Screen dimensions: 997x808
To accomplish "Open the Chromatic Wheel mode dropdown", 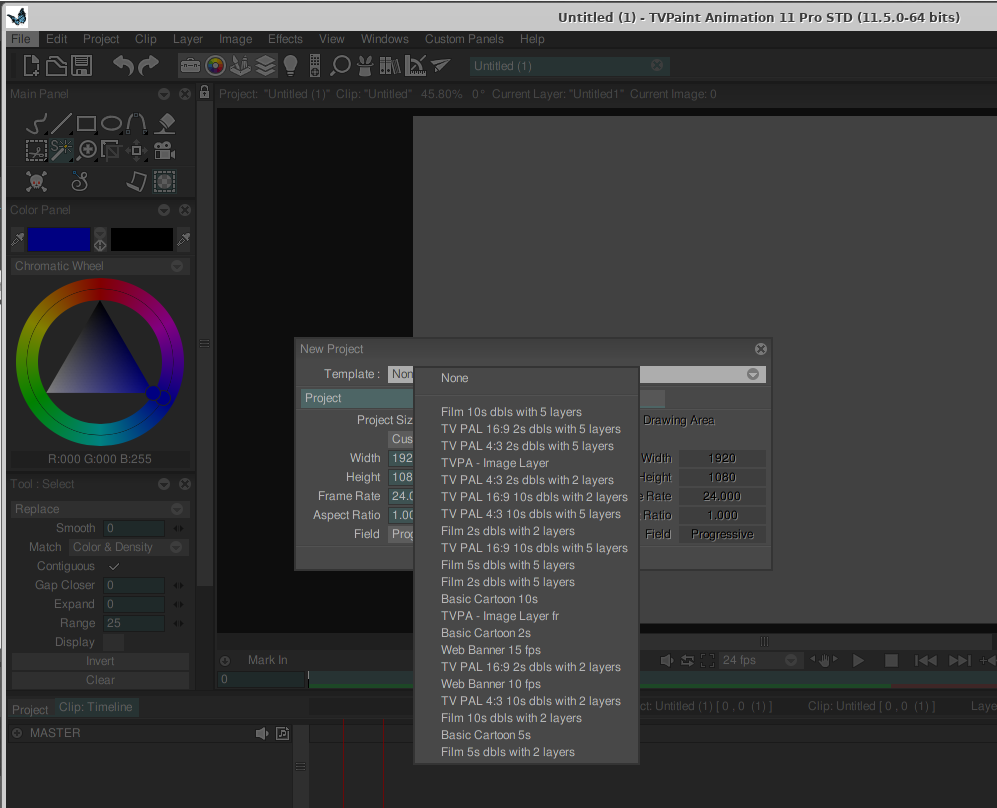I will [x=177, y=266].
